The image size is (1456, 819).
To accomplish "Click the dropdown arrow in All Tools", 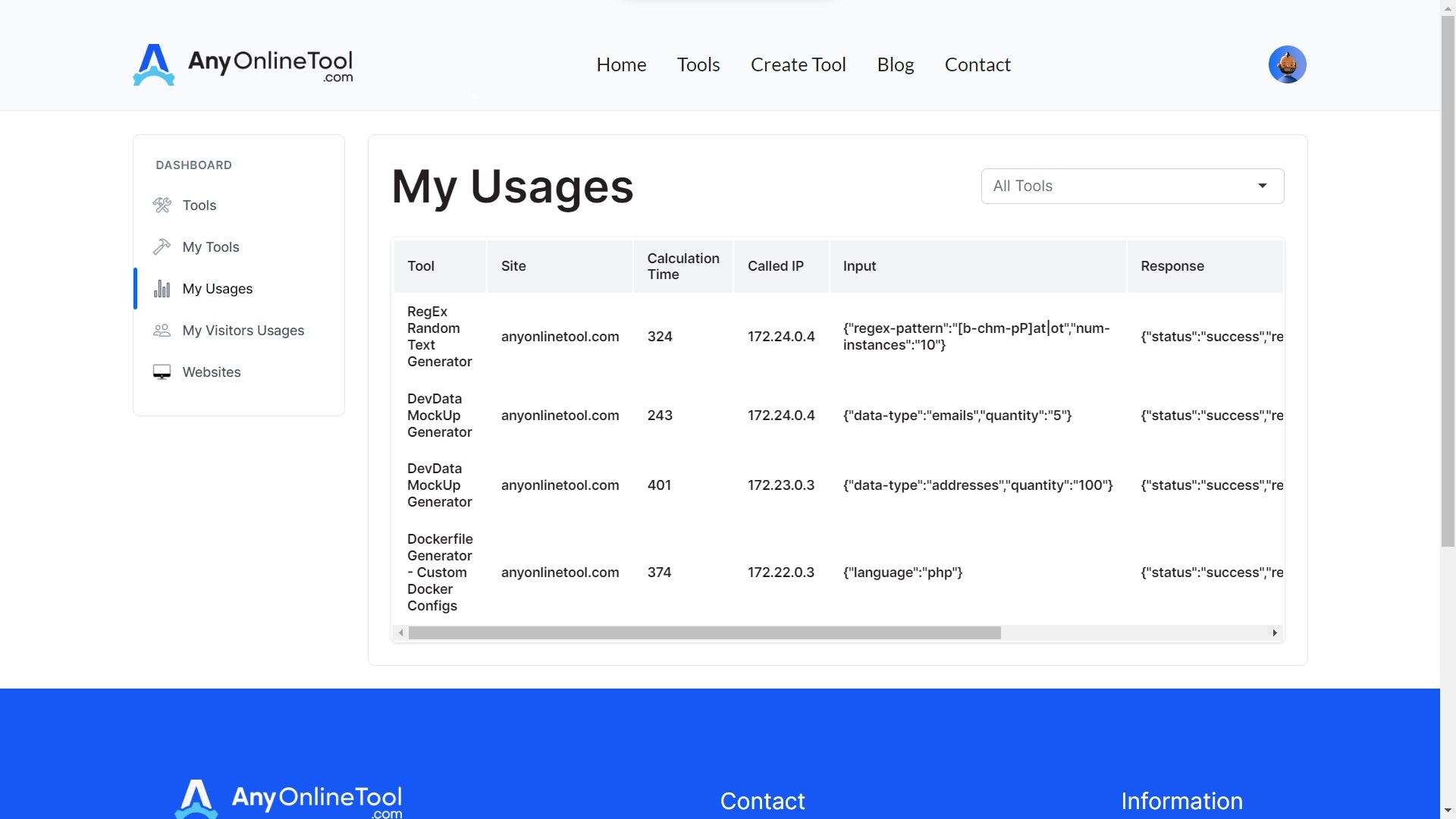I will click(x=1262, y=186).
